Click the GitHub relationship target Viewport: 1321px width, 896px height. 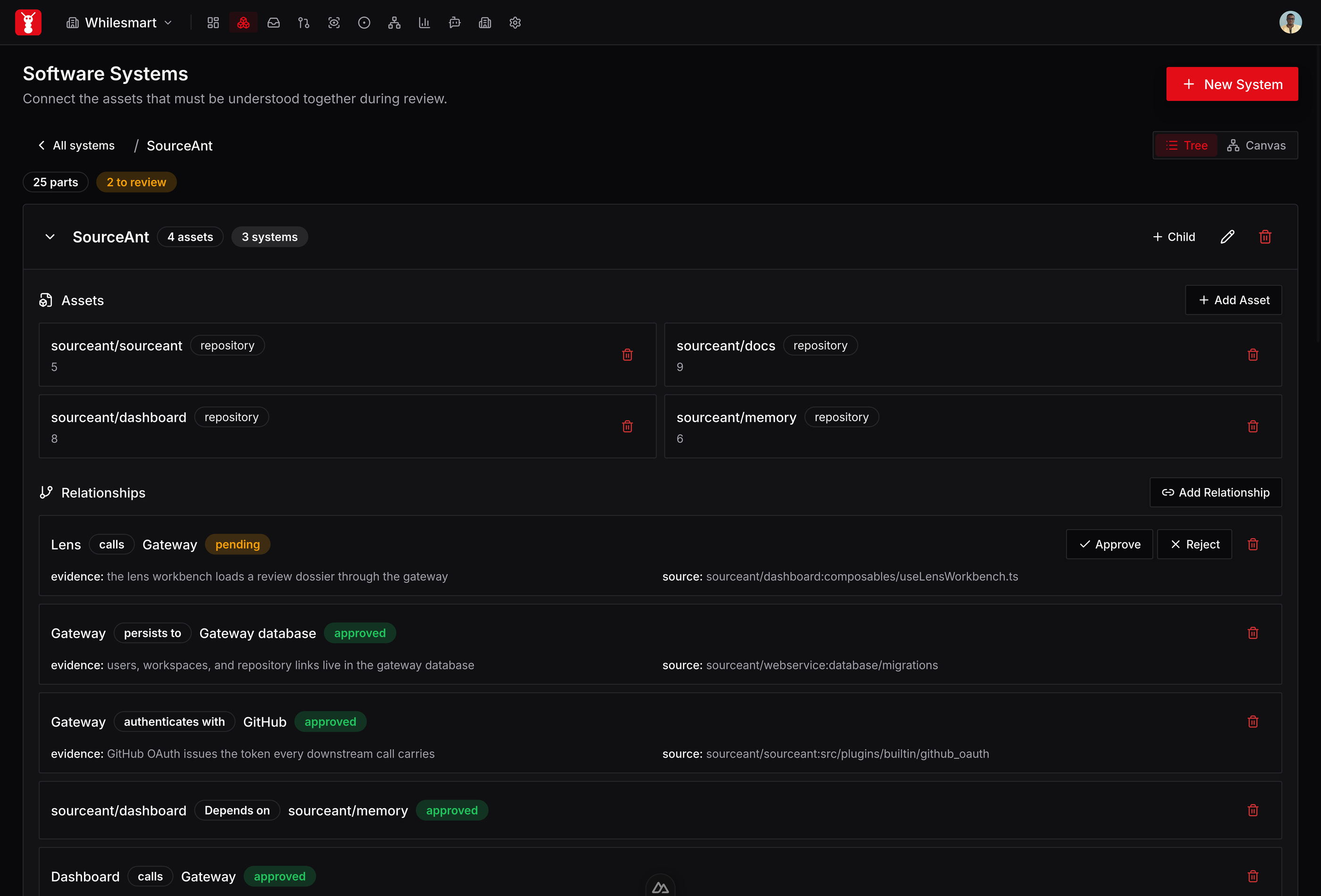click(265, 722)
